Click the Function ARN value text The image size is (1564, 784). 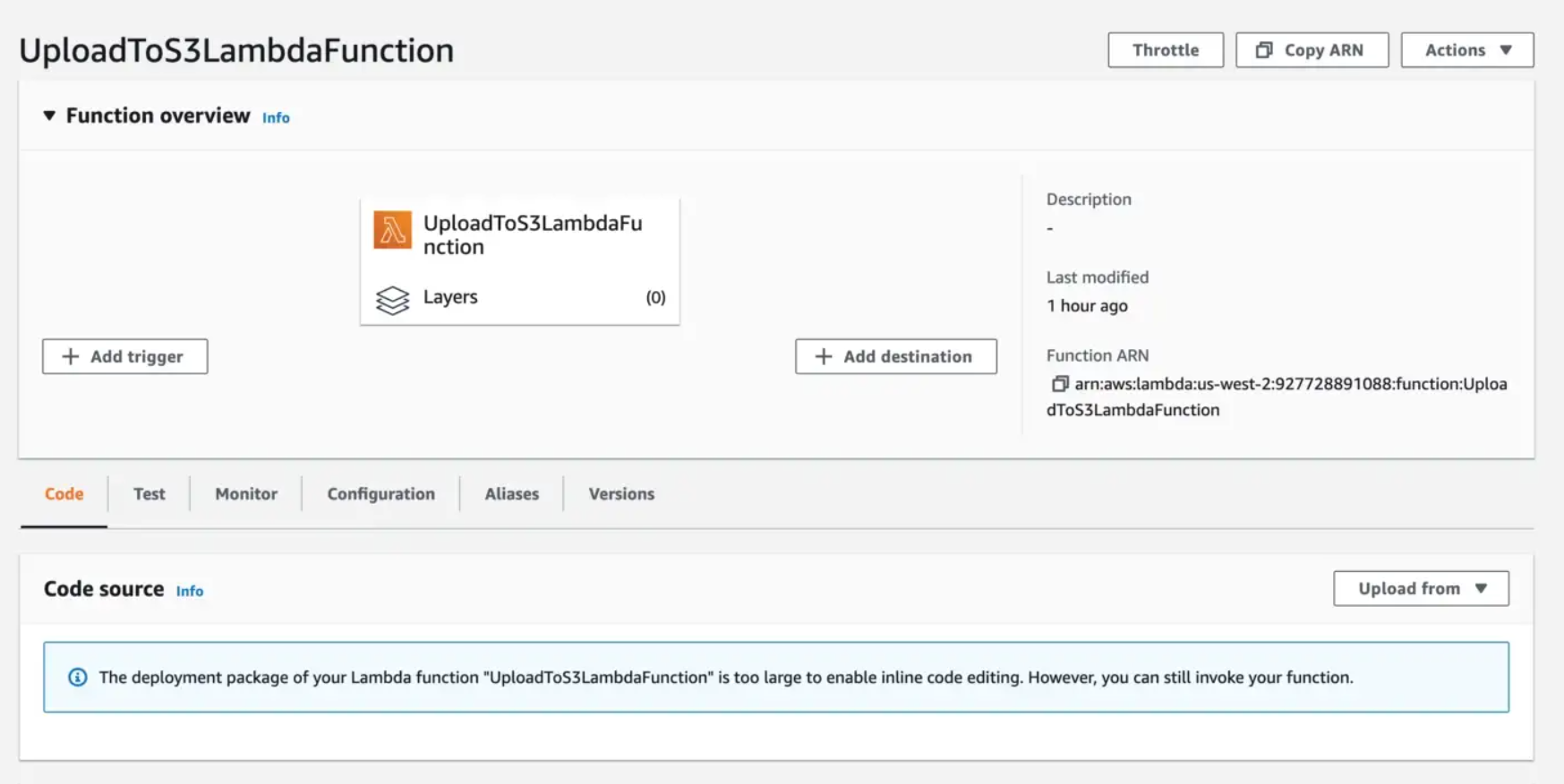1277,396
